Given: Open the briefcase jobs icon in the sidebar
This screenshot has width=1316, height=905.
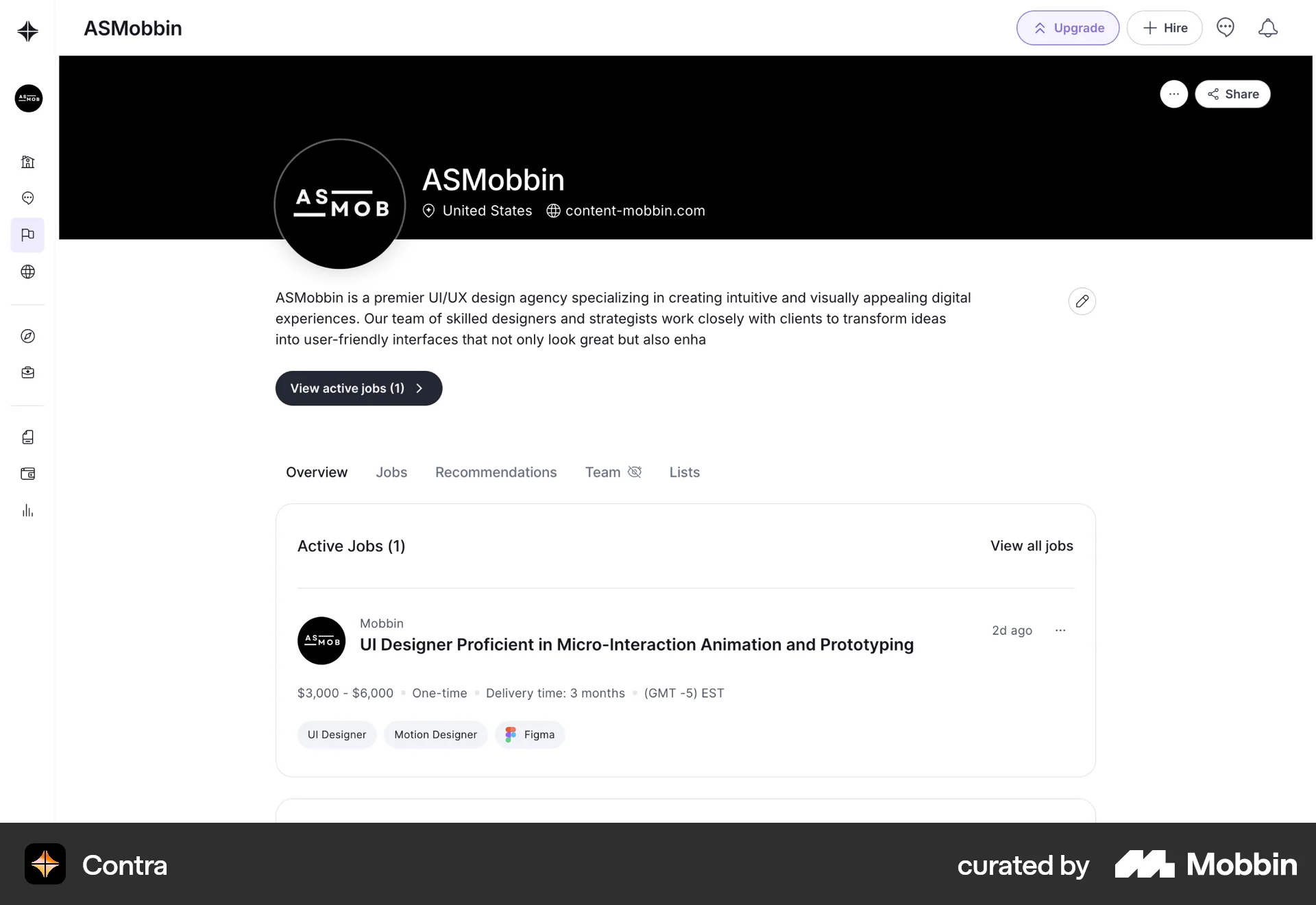Looking at the screenshot, I should (x=27, y=372).
